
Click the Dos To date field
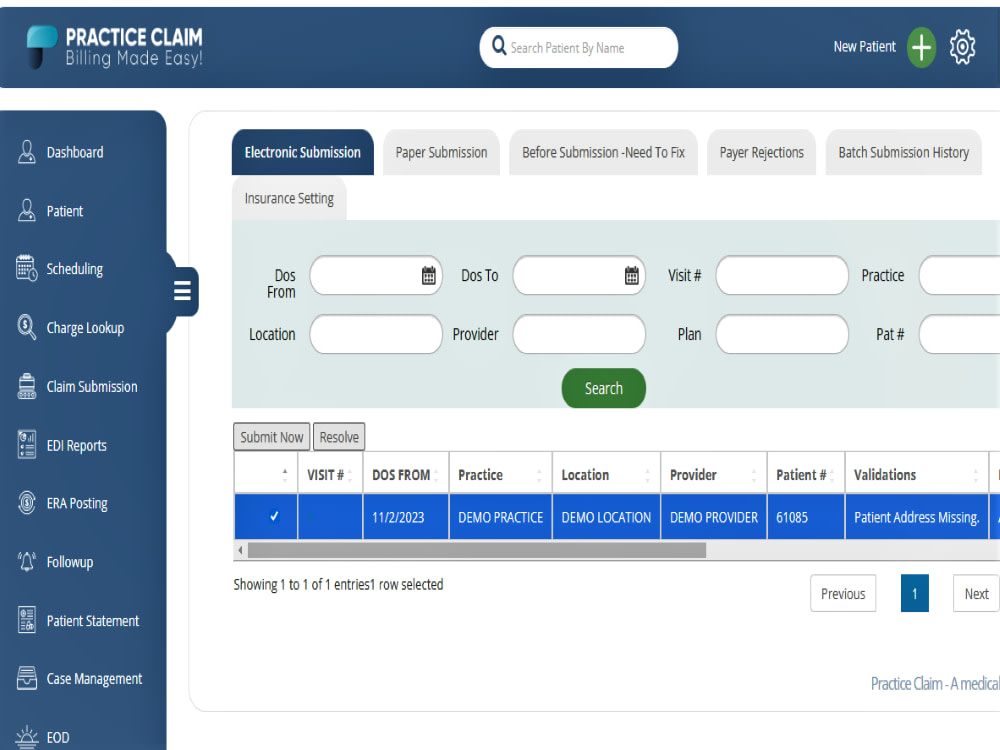pyautogui.click(x=578, y=276)
